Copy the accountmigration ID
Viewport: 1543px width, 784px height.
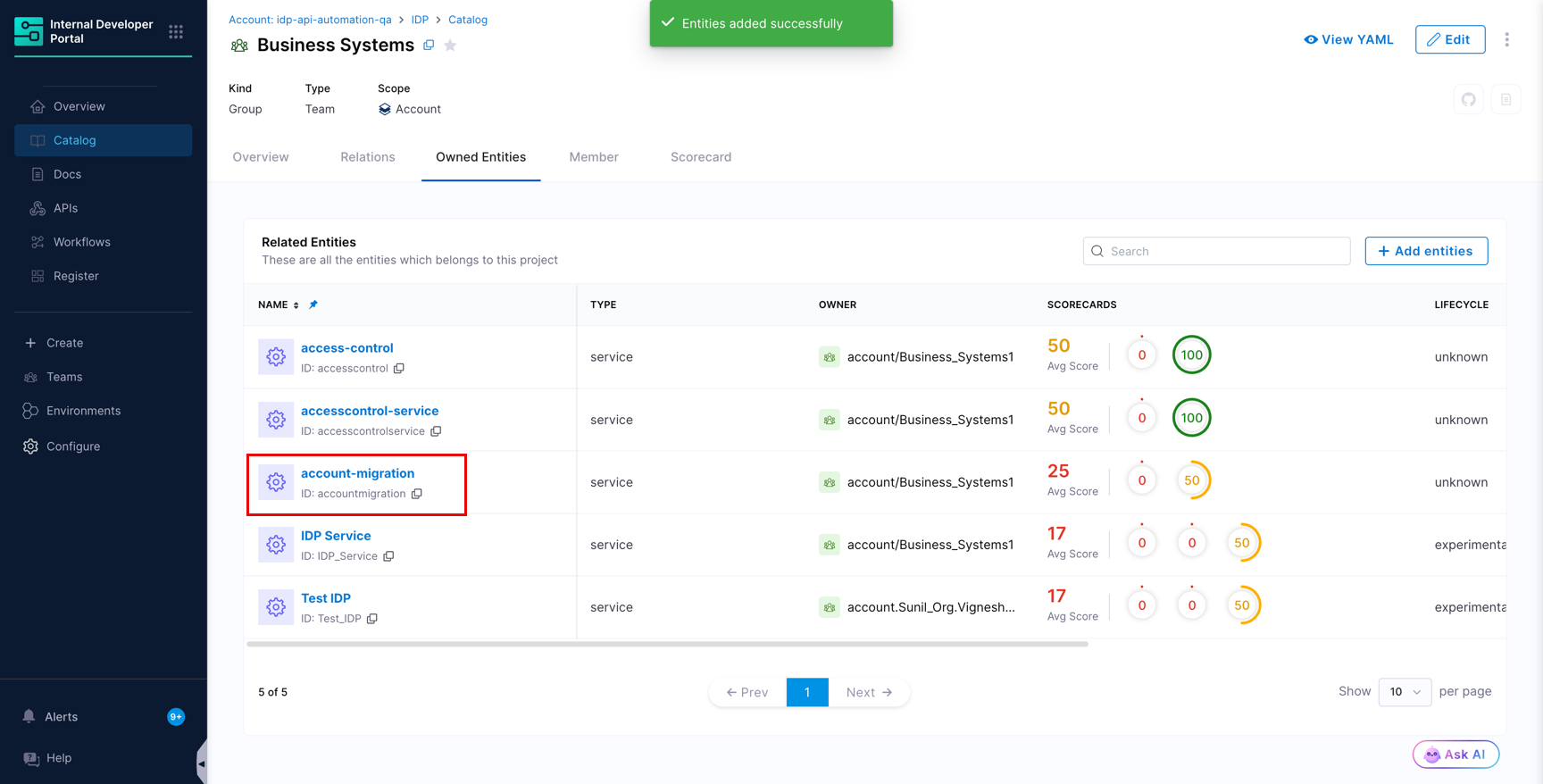(417, 494)
